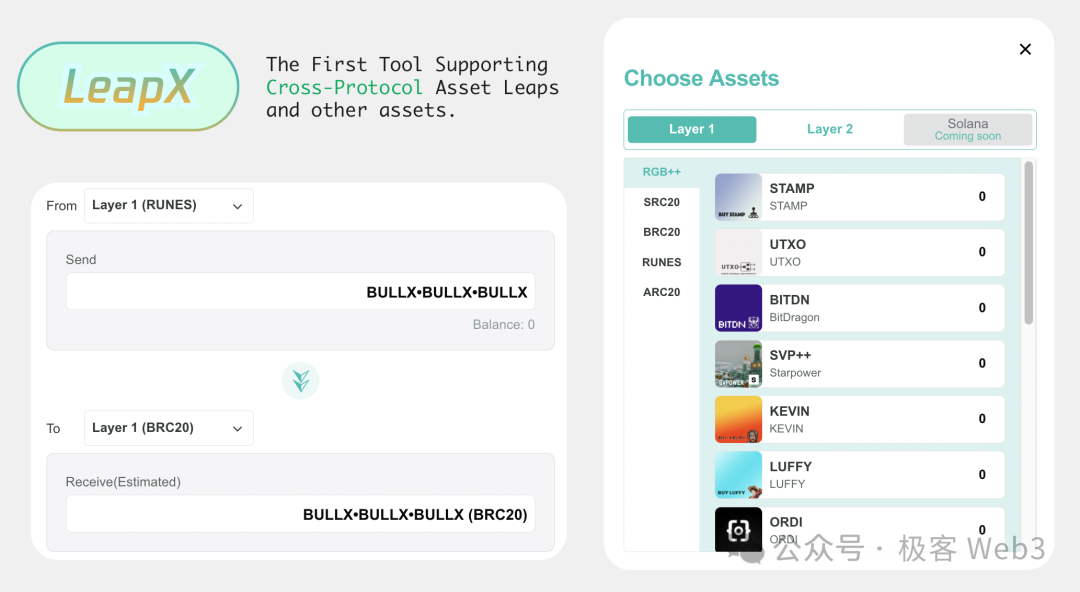Select the UTXO asset icon

point(738,252)
